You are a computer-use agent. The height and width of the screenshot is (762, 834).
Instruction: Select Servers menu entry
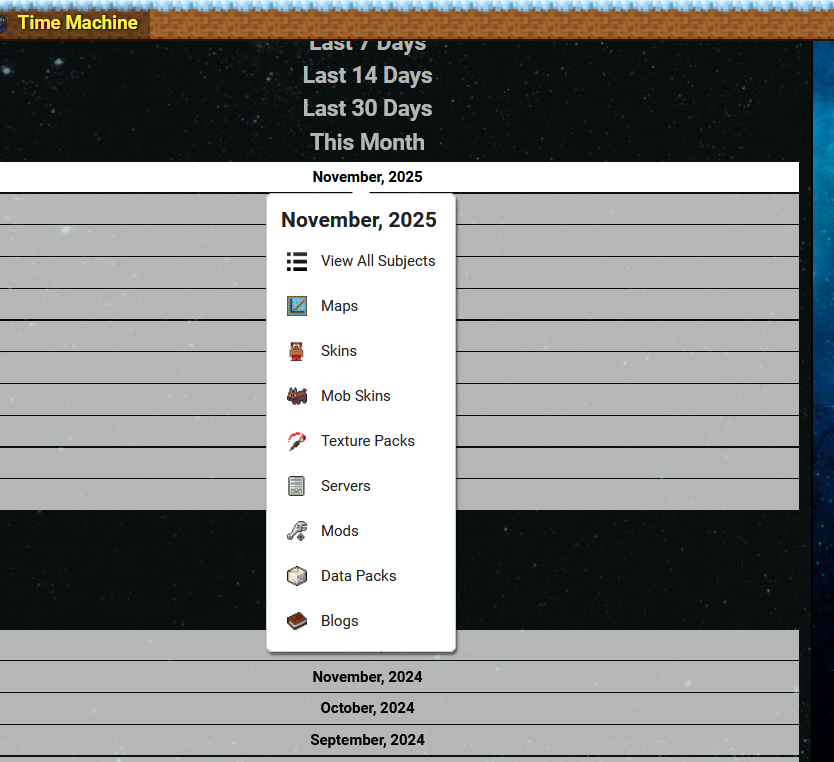pyautogui.click(x=345, y=486)
